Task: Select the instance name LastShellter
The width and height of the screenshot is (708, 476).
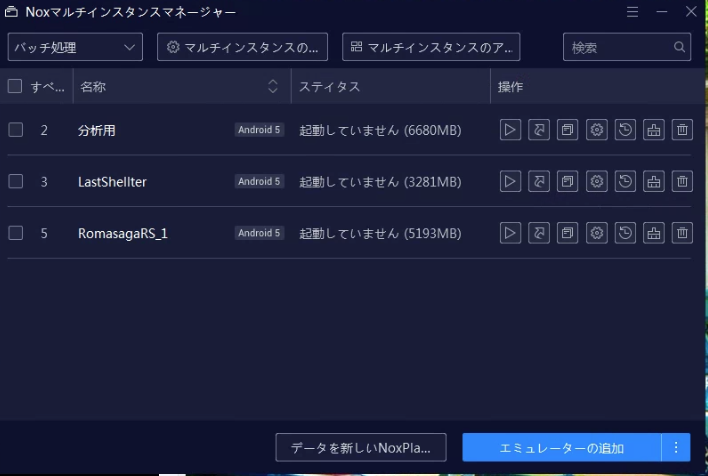Action: (x=112, y=182)
